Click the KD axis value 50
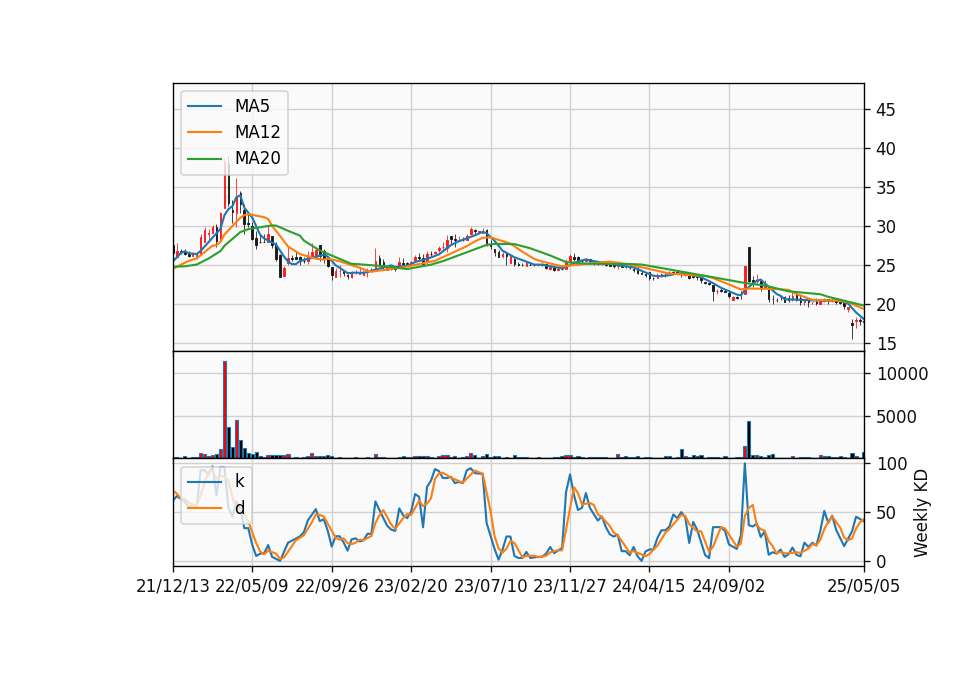960x690 pixels. pyautogui.click(x=886, y=513)
